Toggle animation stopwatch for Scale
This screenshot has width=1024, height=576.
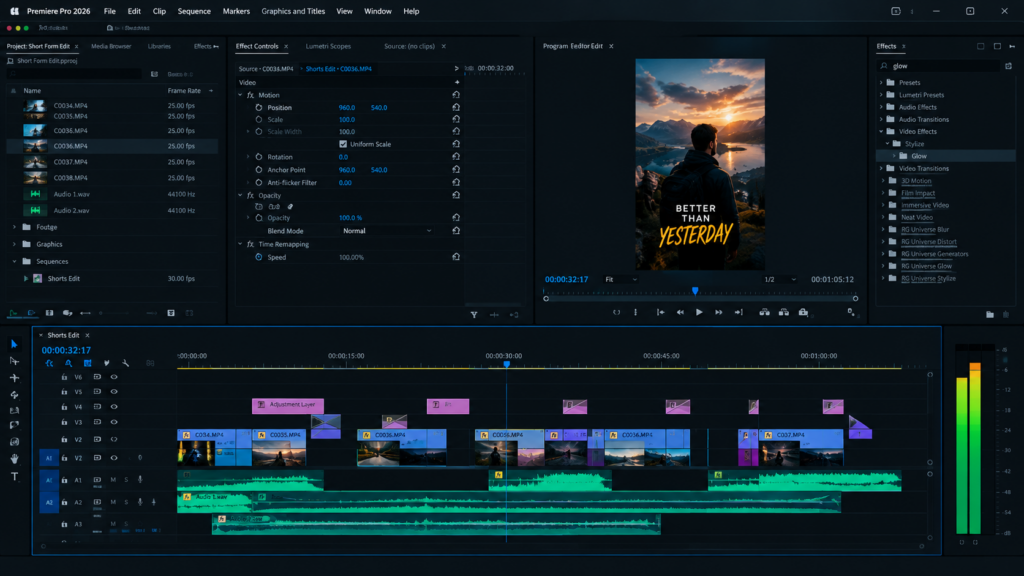pos(259,120)
